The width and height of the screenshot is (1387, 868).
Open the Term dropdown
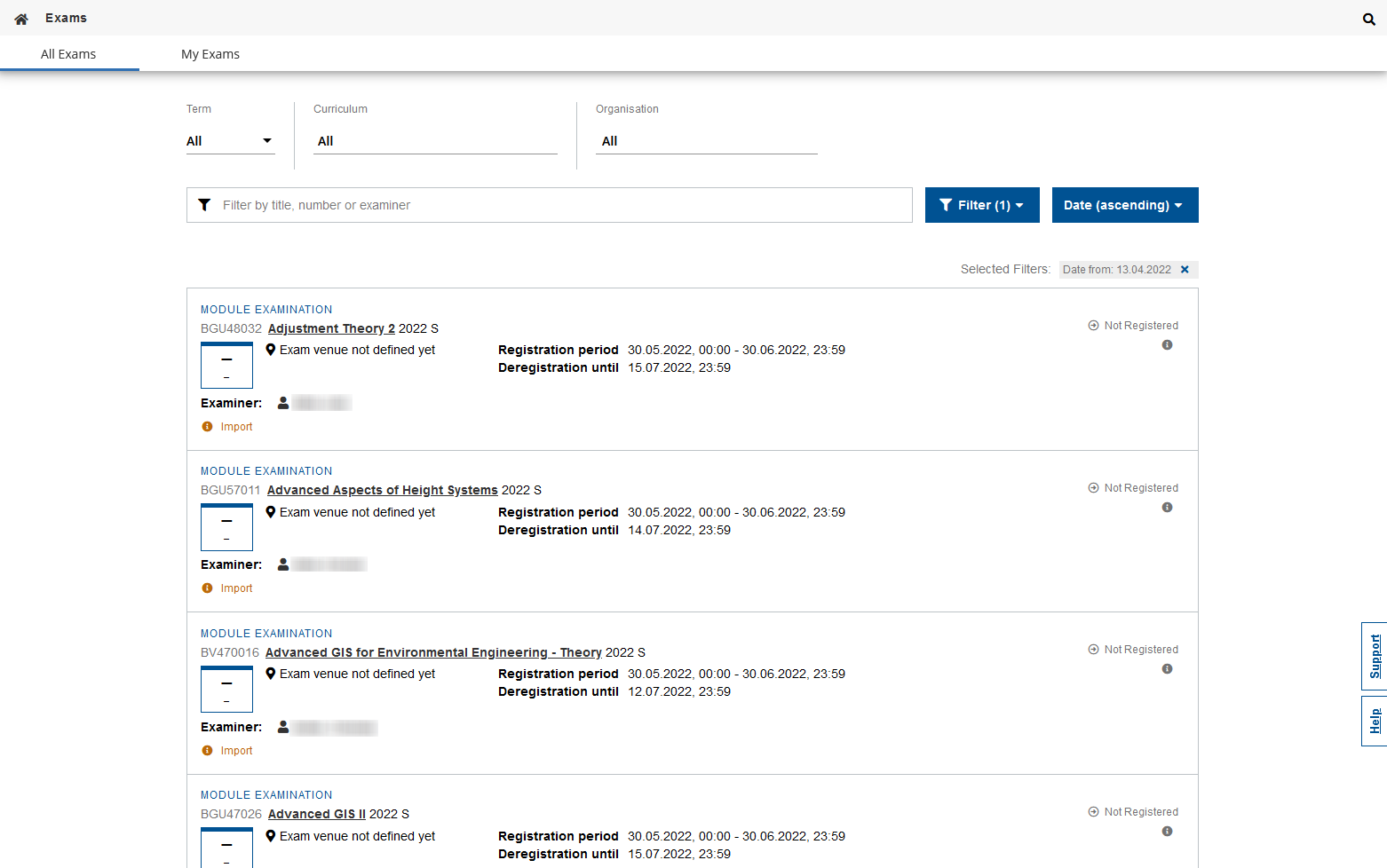coord(230,141)
